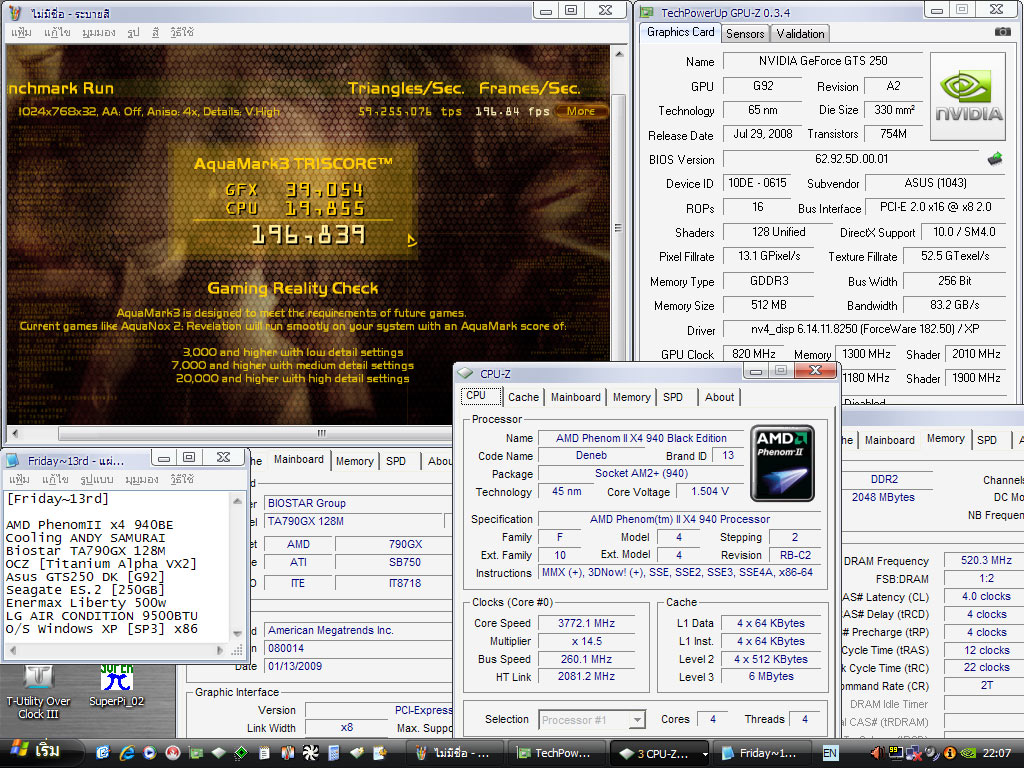Click the GPU-Z screenshot camera icon
The image size is (1024, 768).
tap(1002, 32)
